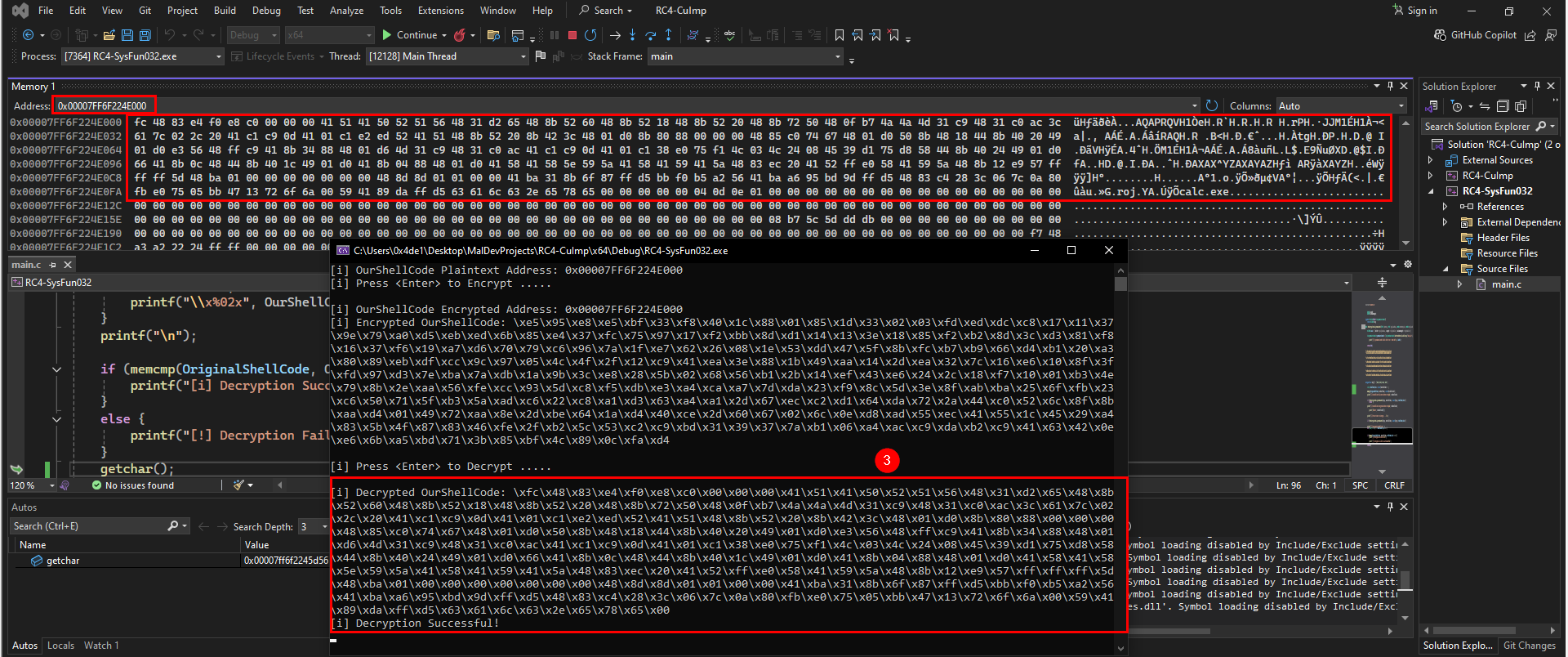This screenshot has width=1568, height=657.
Task: Click the Save All icon
Action: (145, 35)
